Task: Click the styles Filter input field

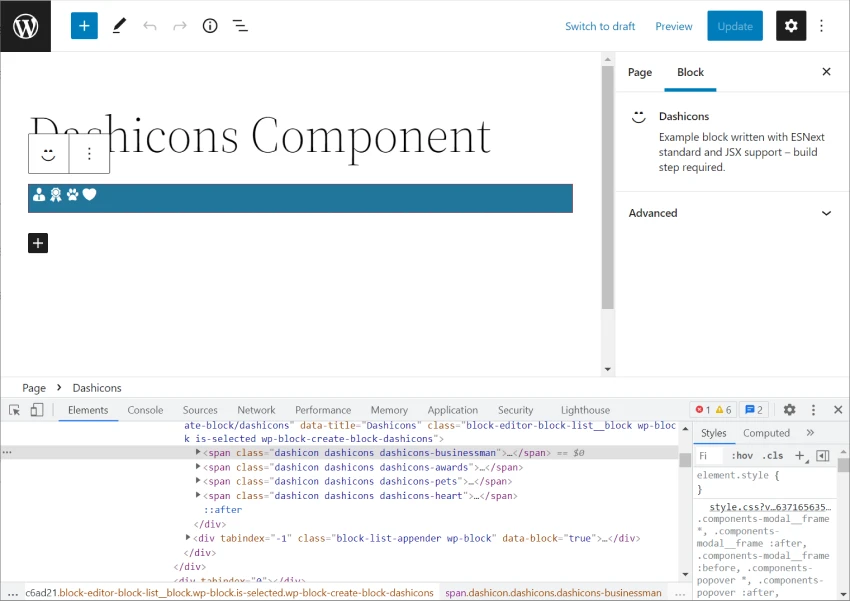Action: click(x=710, y=456)
